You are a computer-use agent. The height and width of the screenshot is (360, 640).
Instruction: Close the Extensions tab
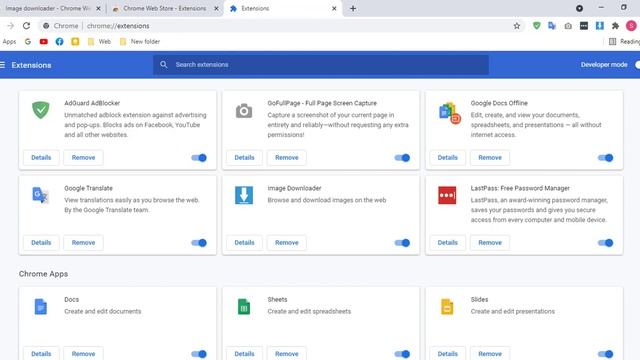334,8
